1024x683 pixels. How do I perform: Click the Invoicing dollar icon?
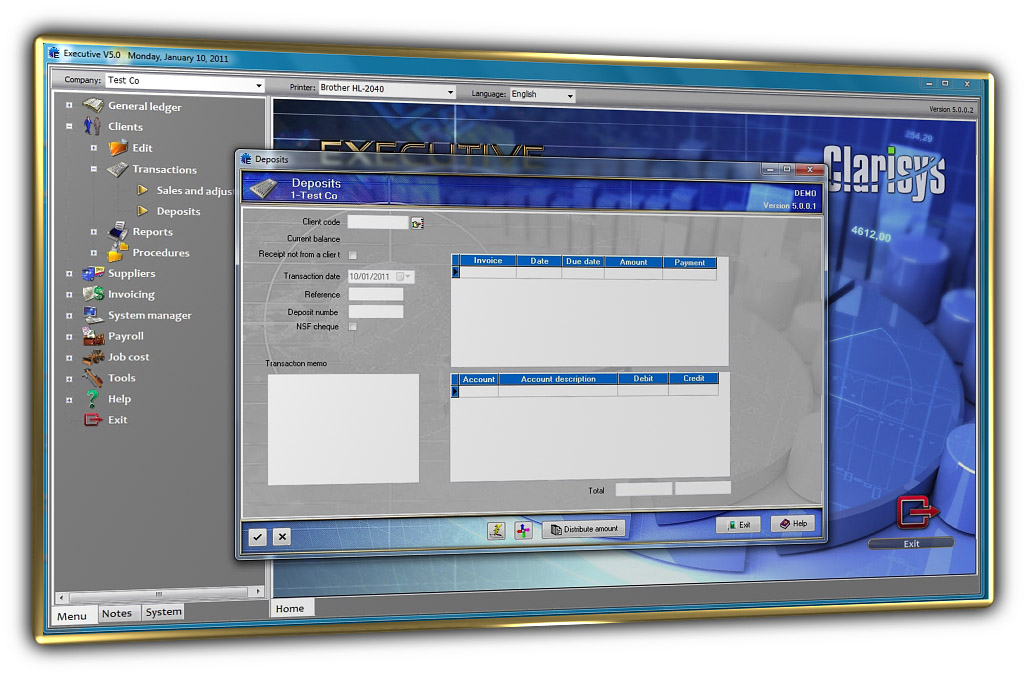click(93, 293)
